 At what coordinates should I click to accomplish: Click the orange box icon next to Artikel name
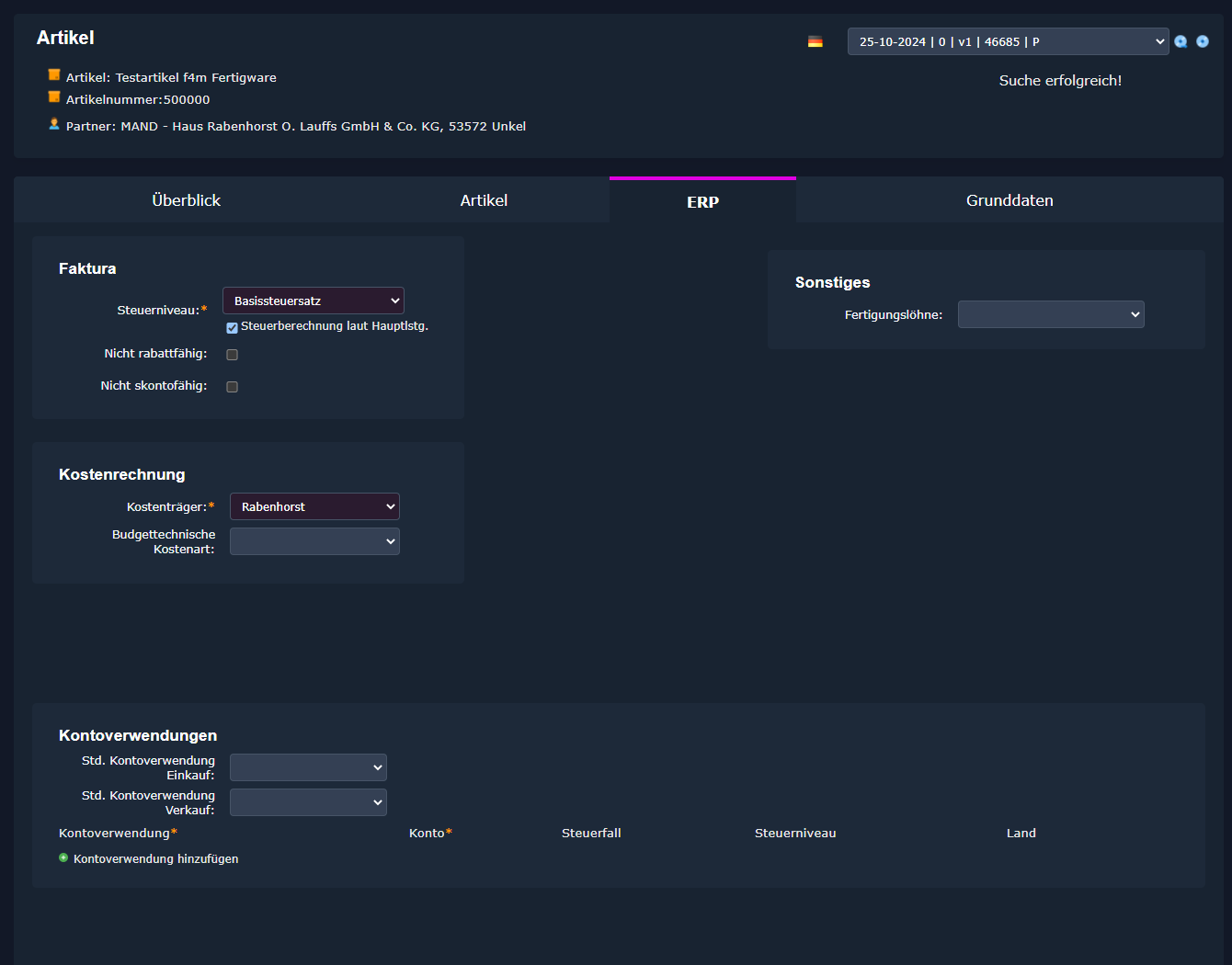[54, 75]
